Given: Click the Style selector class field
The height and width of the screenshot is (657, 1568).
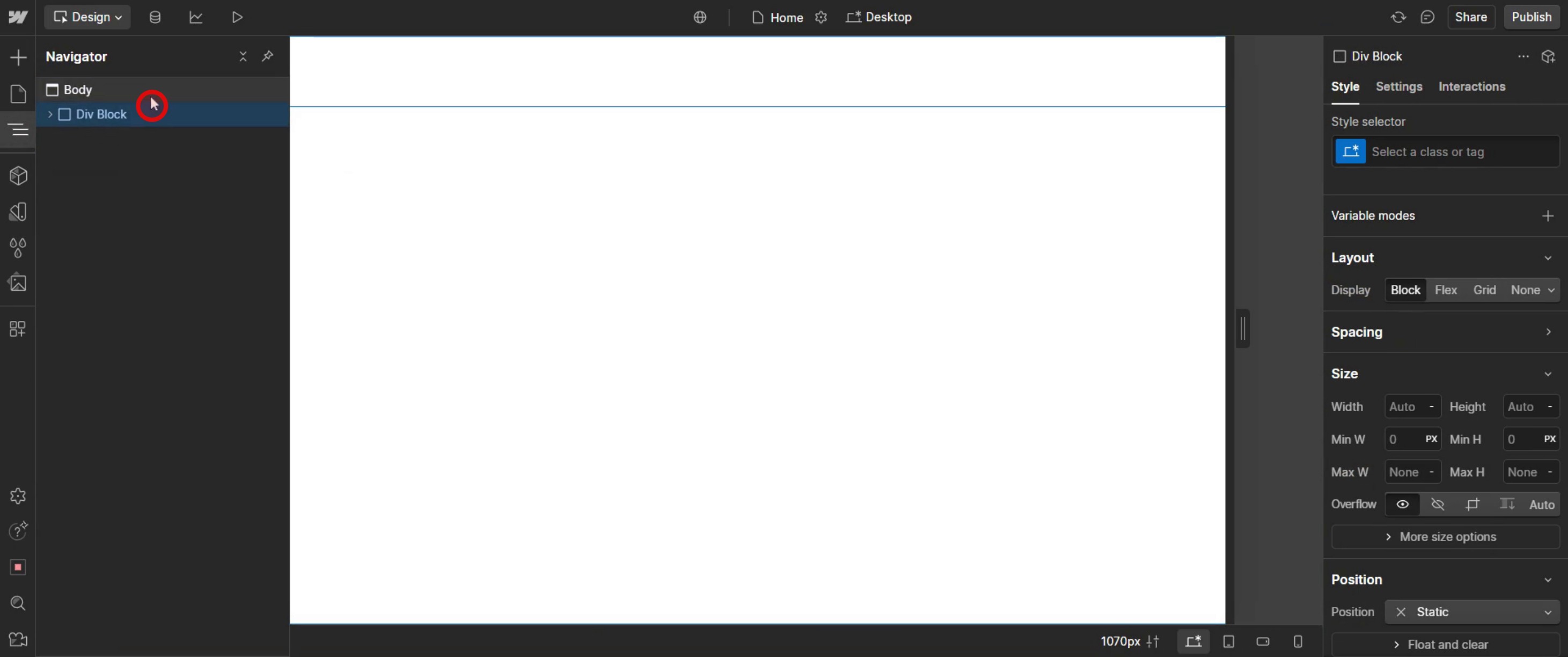Looking at the screenshot, I should pos(1461,151).
